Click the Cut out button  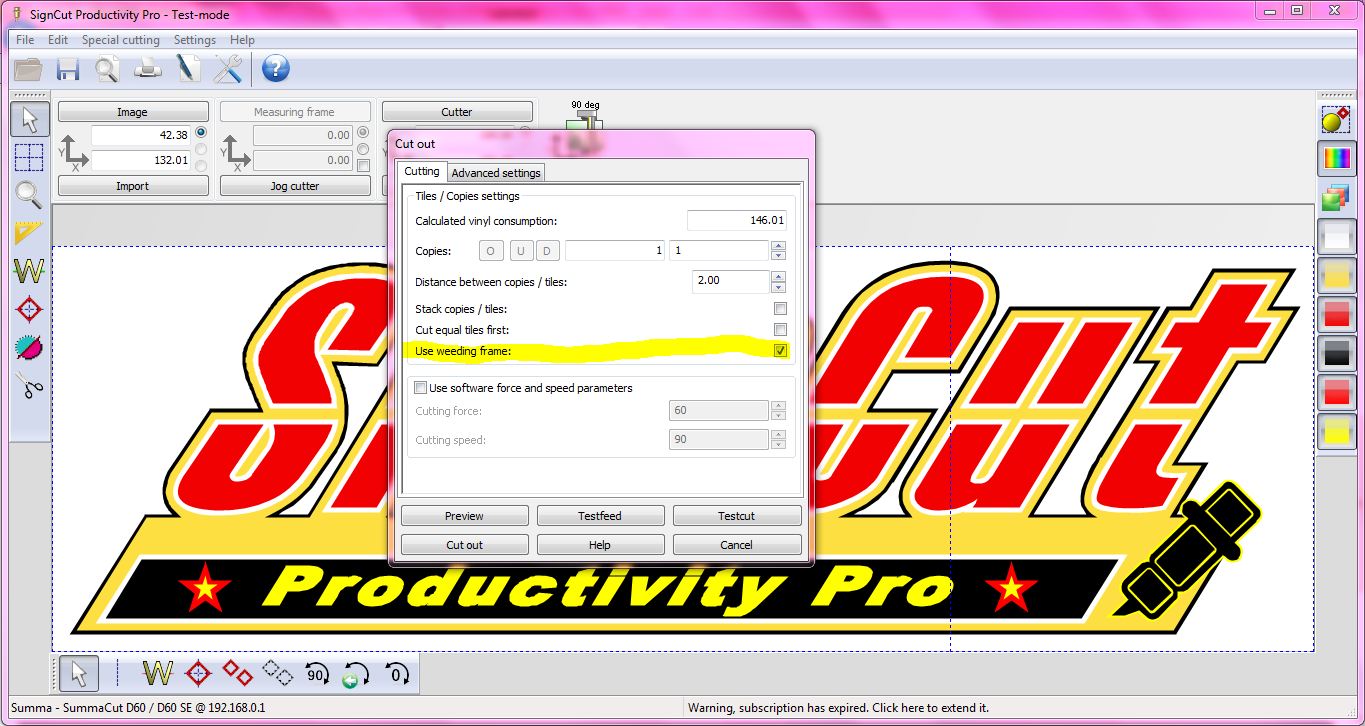pos(464,545)
